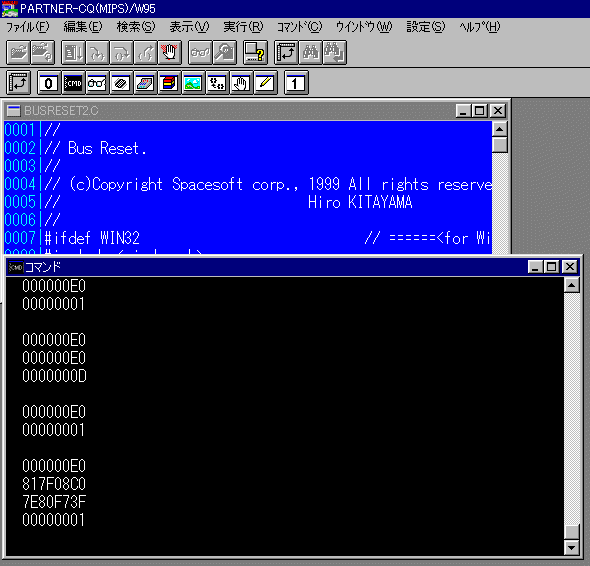The image size is (590, 566).
Task: Click the magnifier inspect icon
Action: click(225, 52)
